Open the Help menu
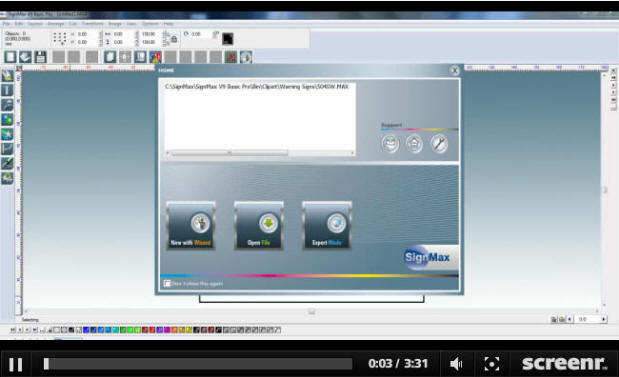 tap(169, 24)
